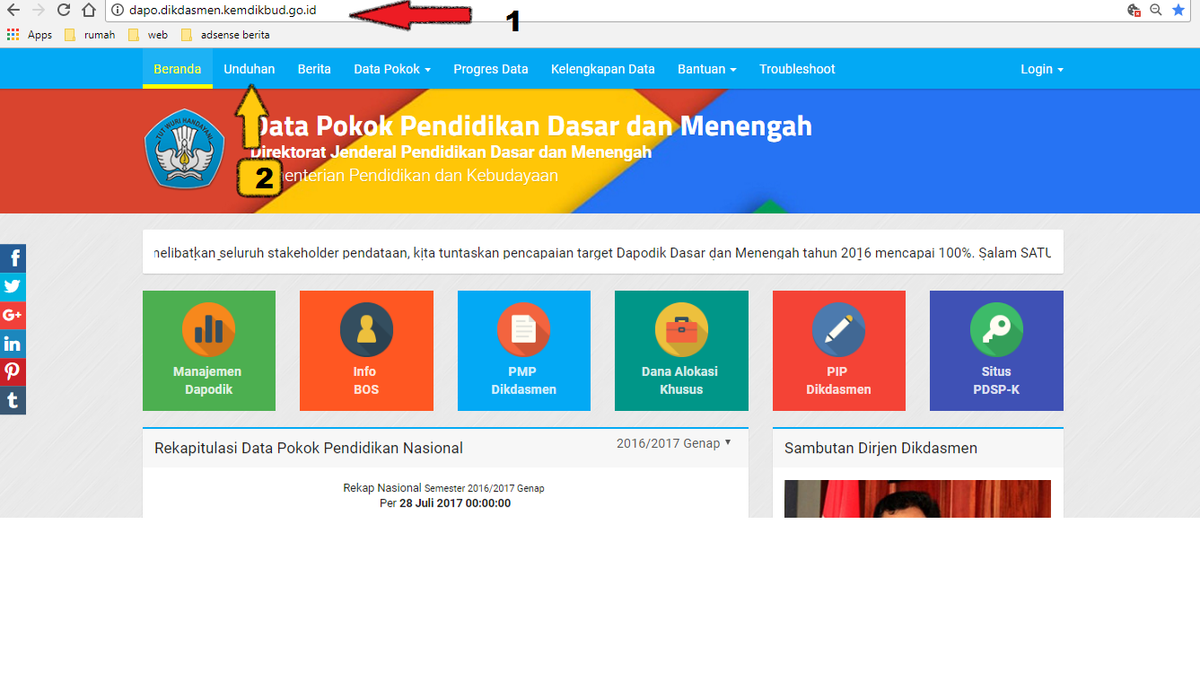
Task: Open the adsense berita bookmark folder
Action: (226, 34)
